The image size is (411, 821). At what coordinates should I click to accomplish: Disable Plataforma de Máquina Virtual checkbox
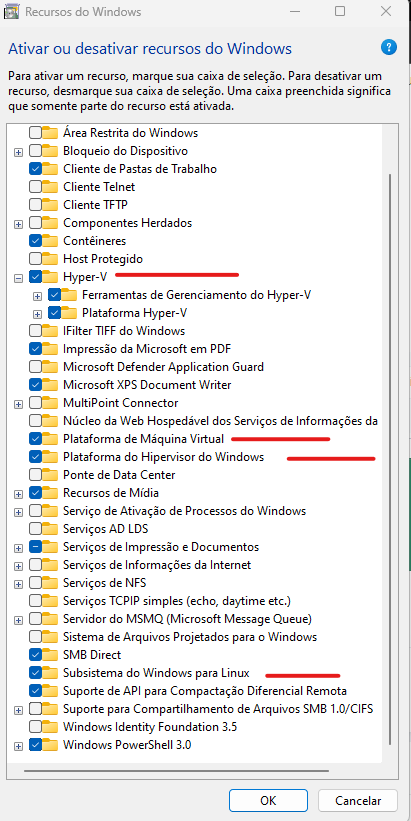click(36, 438)
